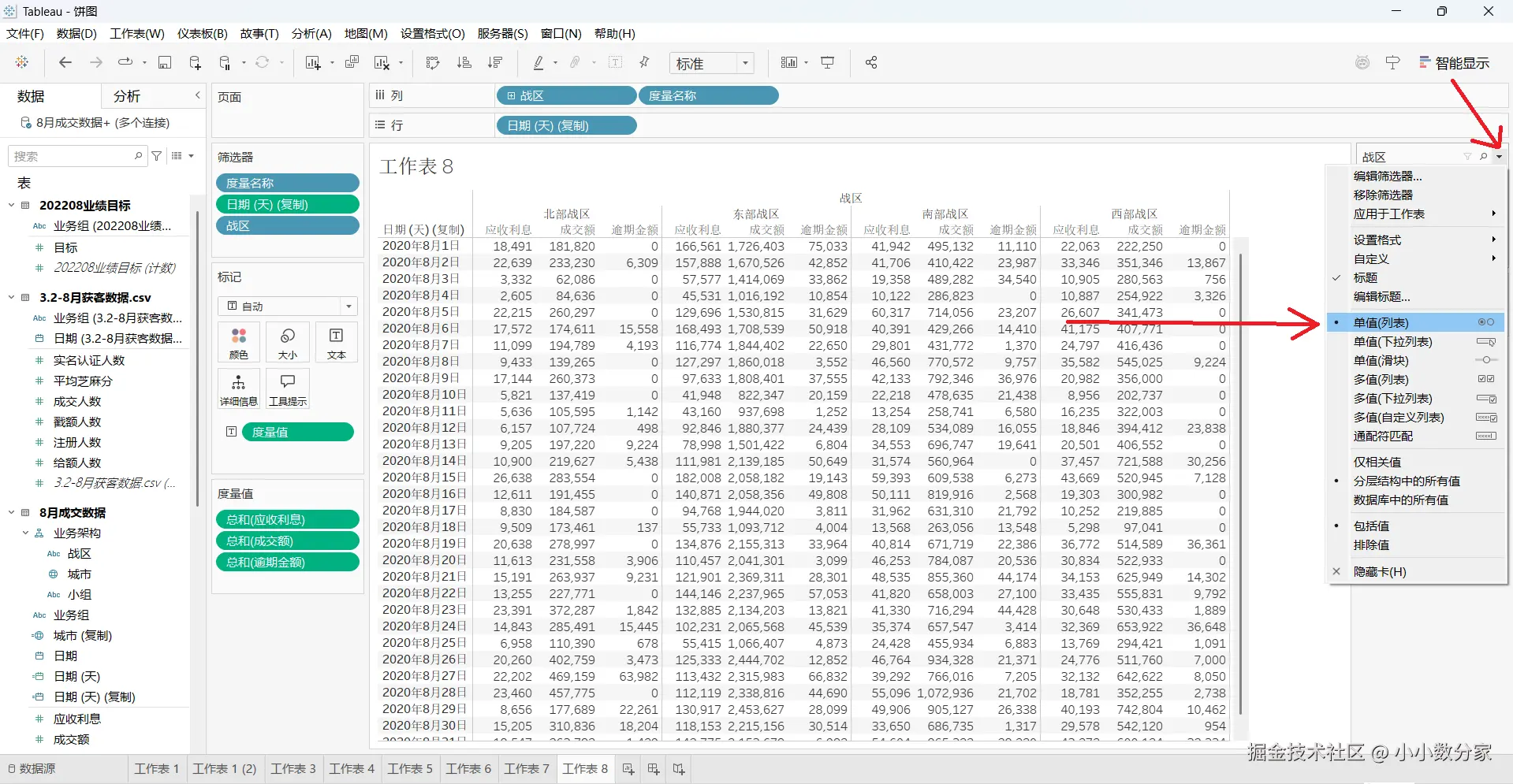The height and width of the screenshot is (784, 1513).
Task: Undo the last action with back arrow
Action: (65, 62)
